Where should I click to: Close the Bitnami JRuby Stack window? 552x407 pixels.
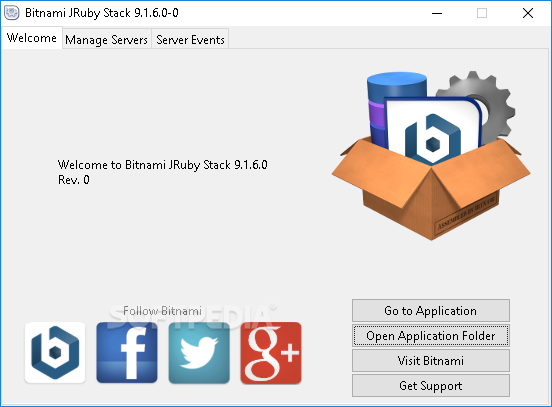click(528, 13)
